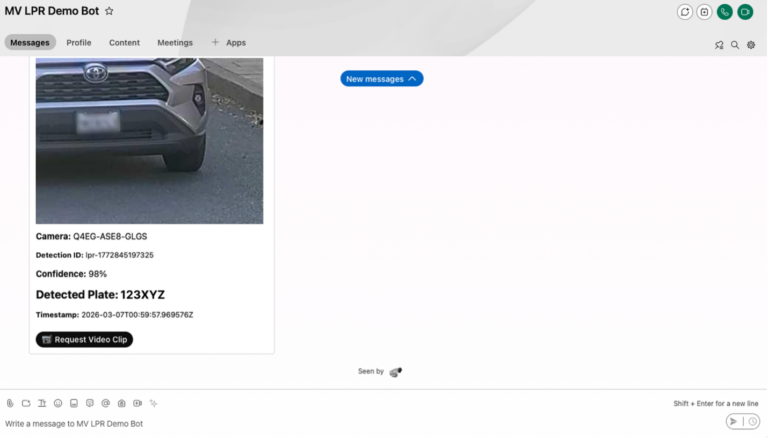Open the Content tab
The width and height of the screenshot is (768, 439).
124,43
